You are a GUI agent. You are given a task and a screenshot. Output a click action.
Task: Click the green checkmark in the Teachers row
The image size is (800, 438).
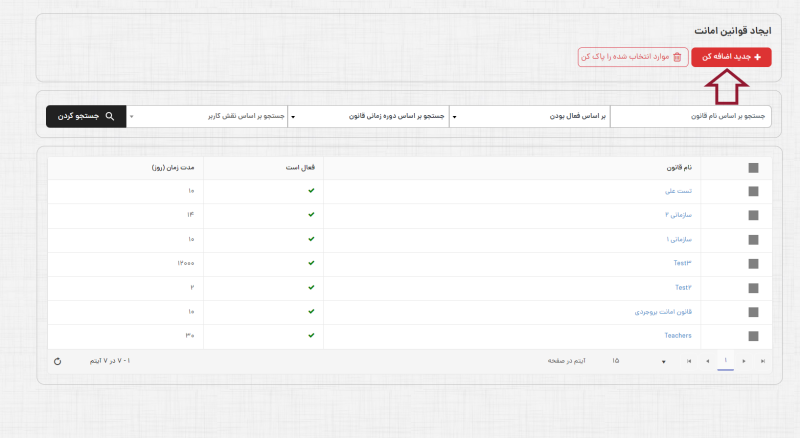point(311,335)
